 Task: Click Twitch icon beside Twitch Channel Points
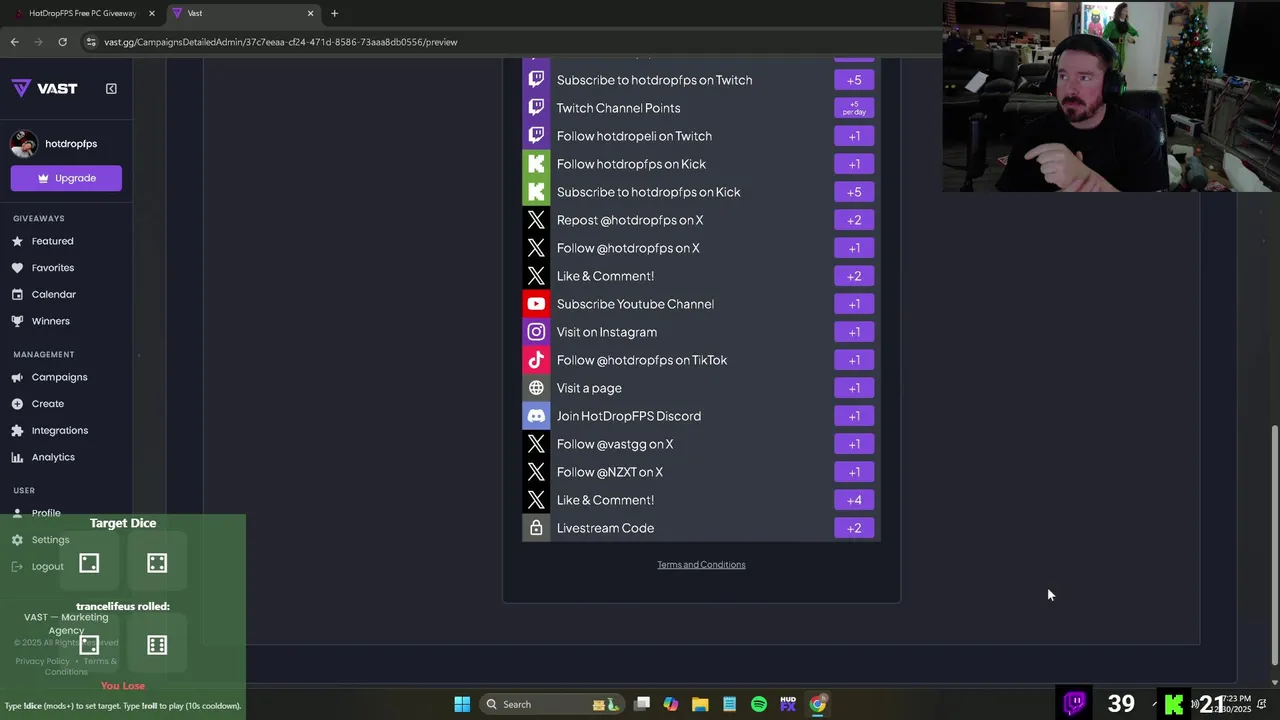coord(536,108)
